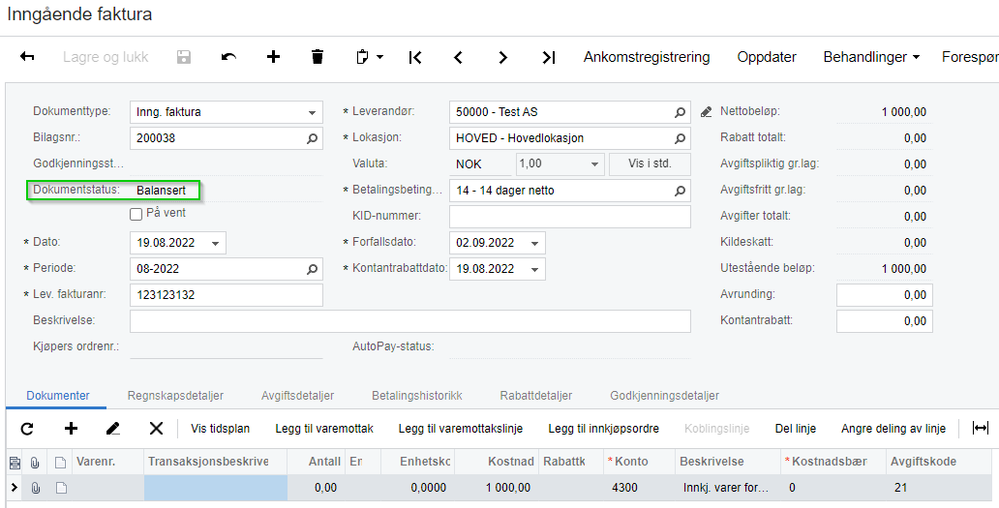Click the Vis i std. button

pos(650,164)
